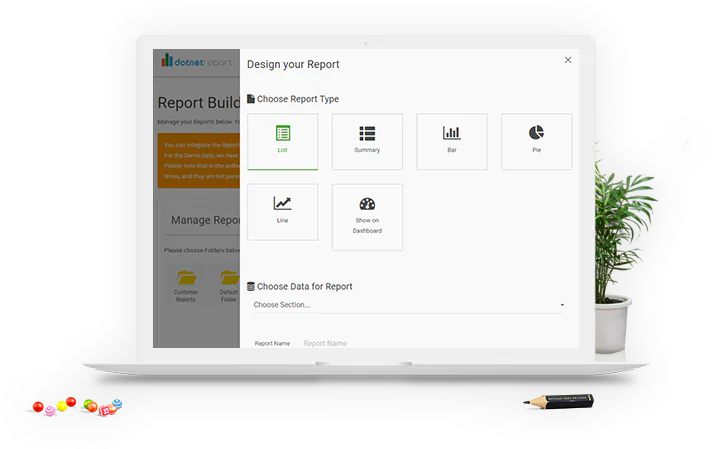720x449 pixels.
Task: Select the List report type
Action: point(282,142)
